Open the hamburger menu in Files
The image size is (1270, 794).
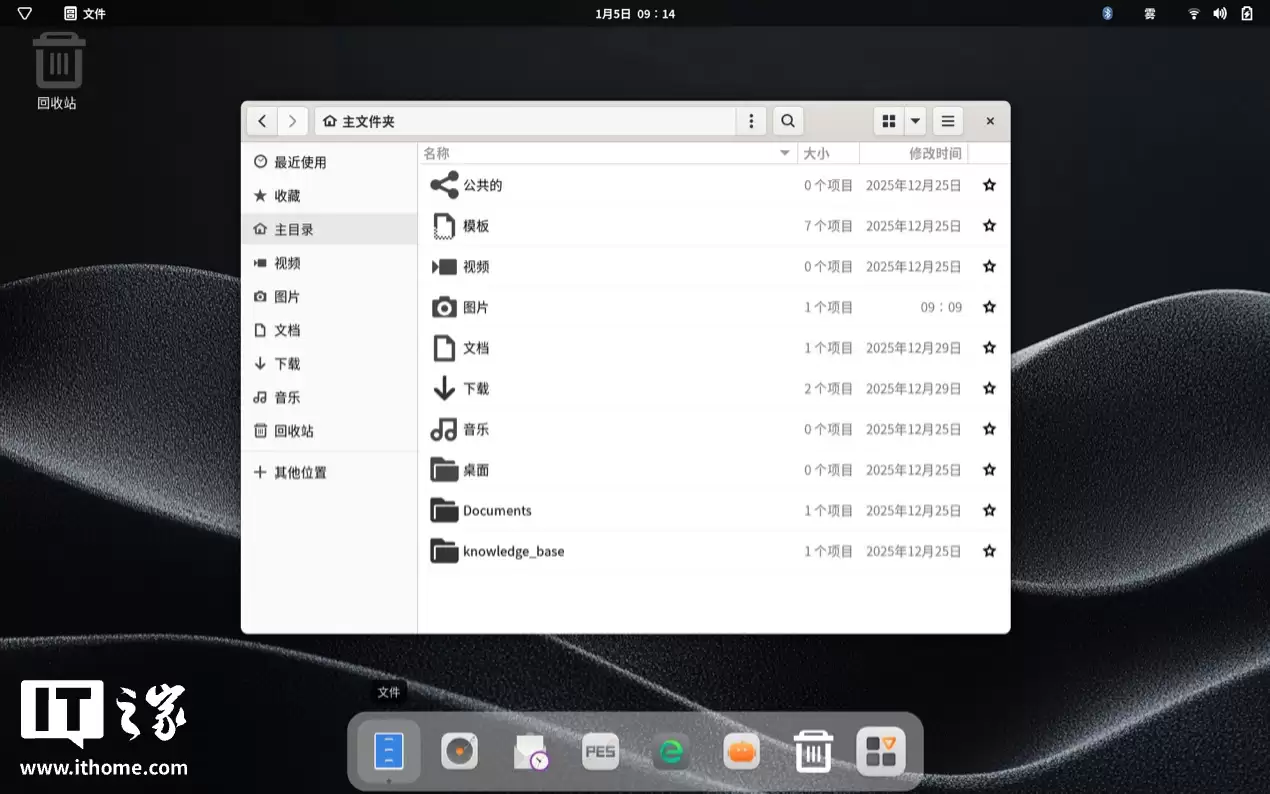(947, 120)
